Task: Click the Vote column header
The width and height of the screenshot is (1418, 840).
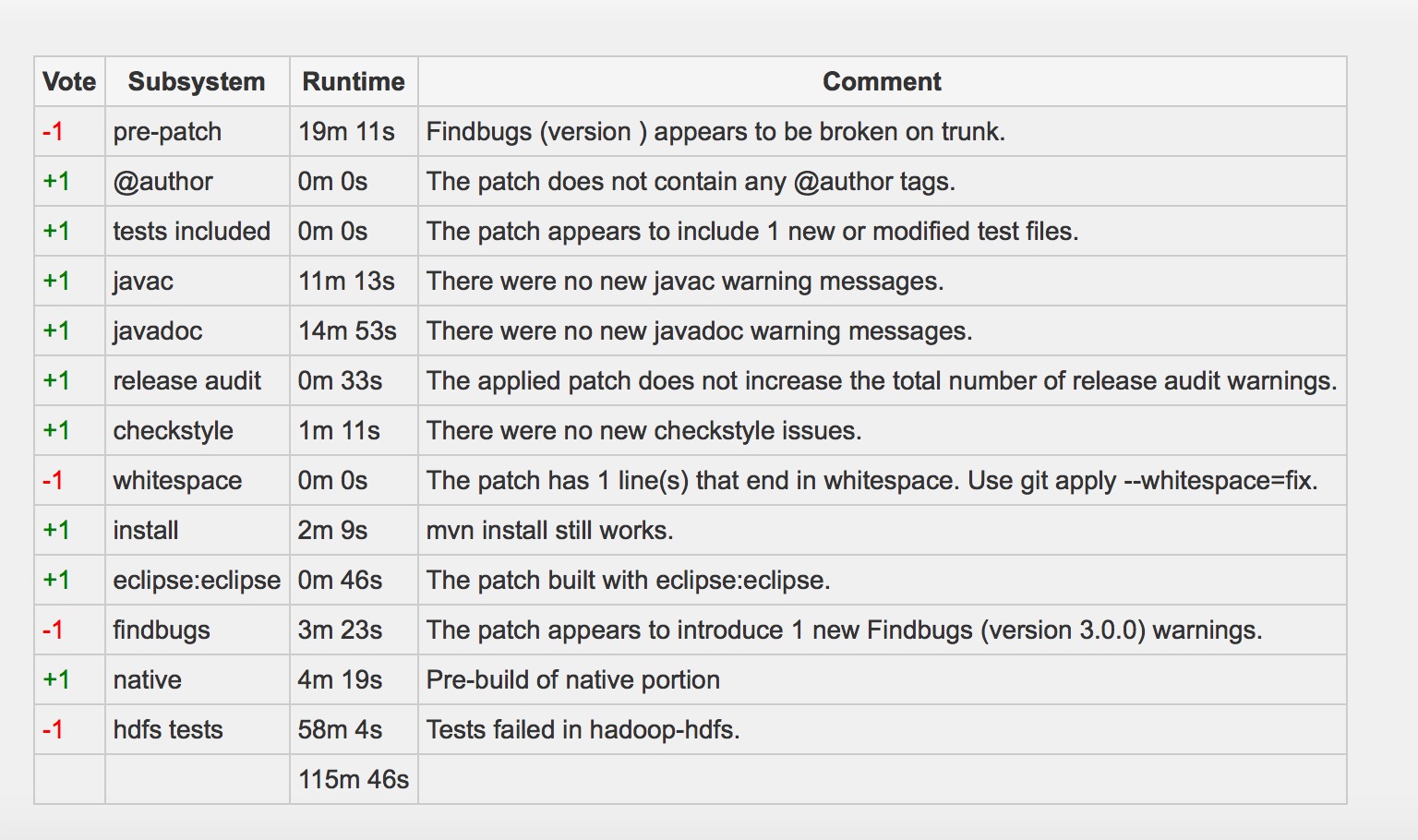Action: (69, 81)
